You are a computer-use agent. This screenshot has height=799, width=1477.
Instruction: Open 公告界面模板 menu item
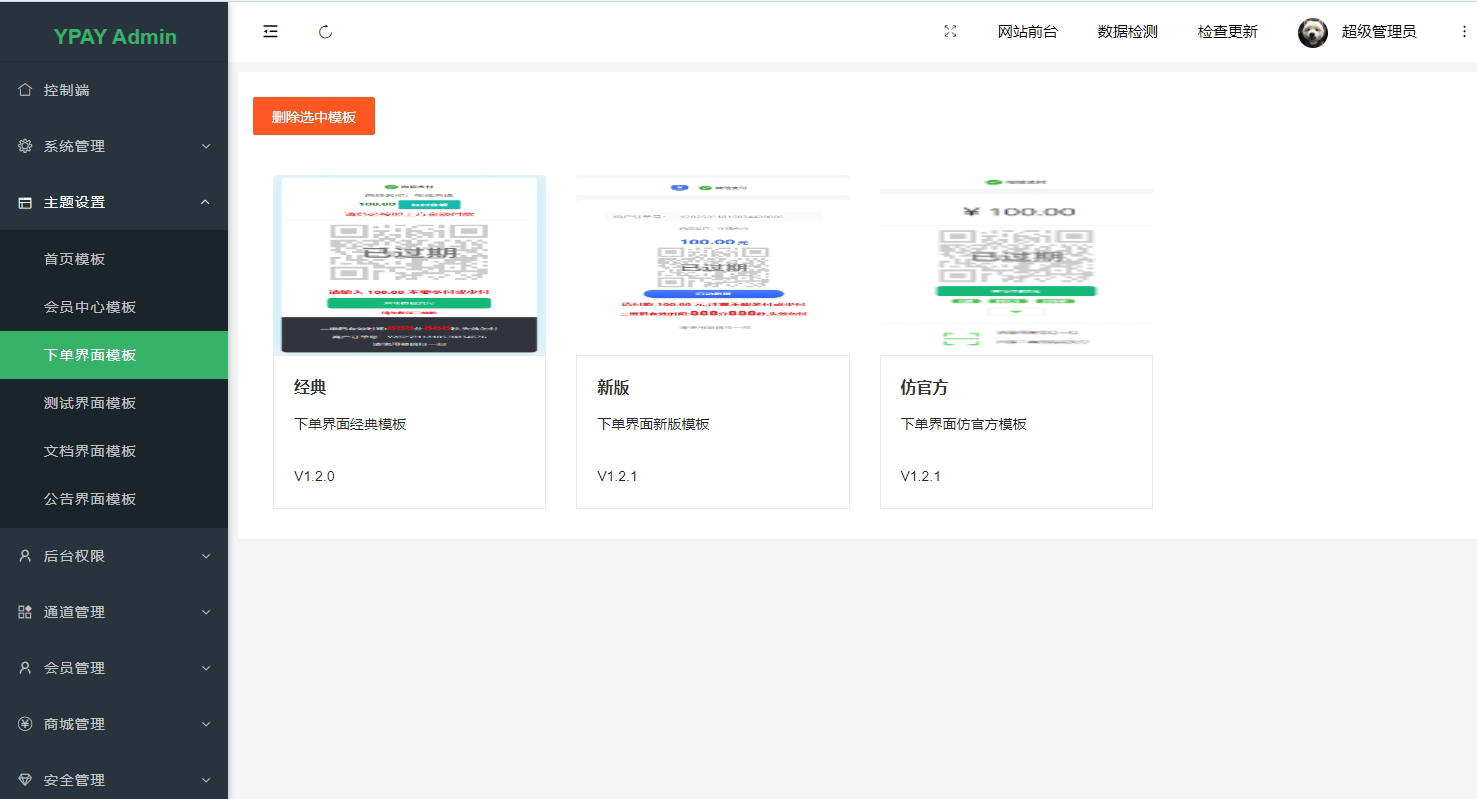(x=114, y=499)
